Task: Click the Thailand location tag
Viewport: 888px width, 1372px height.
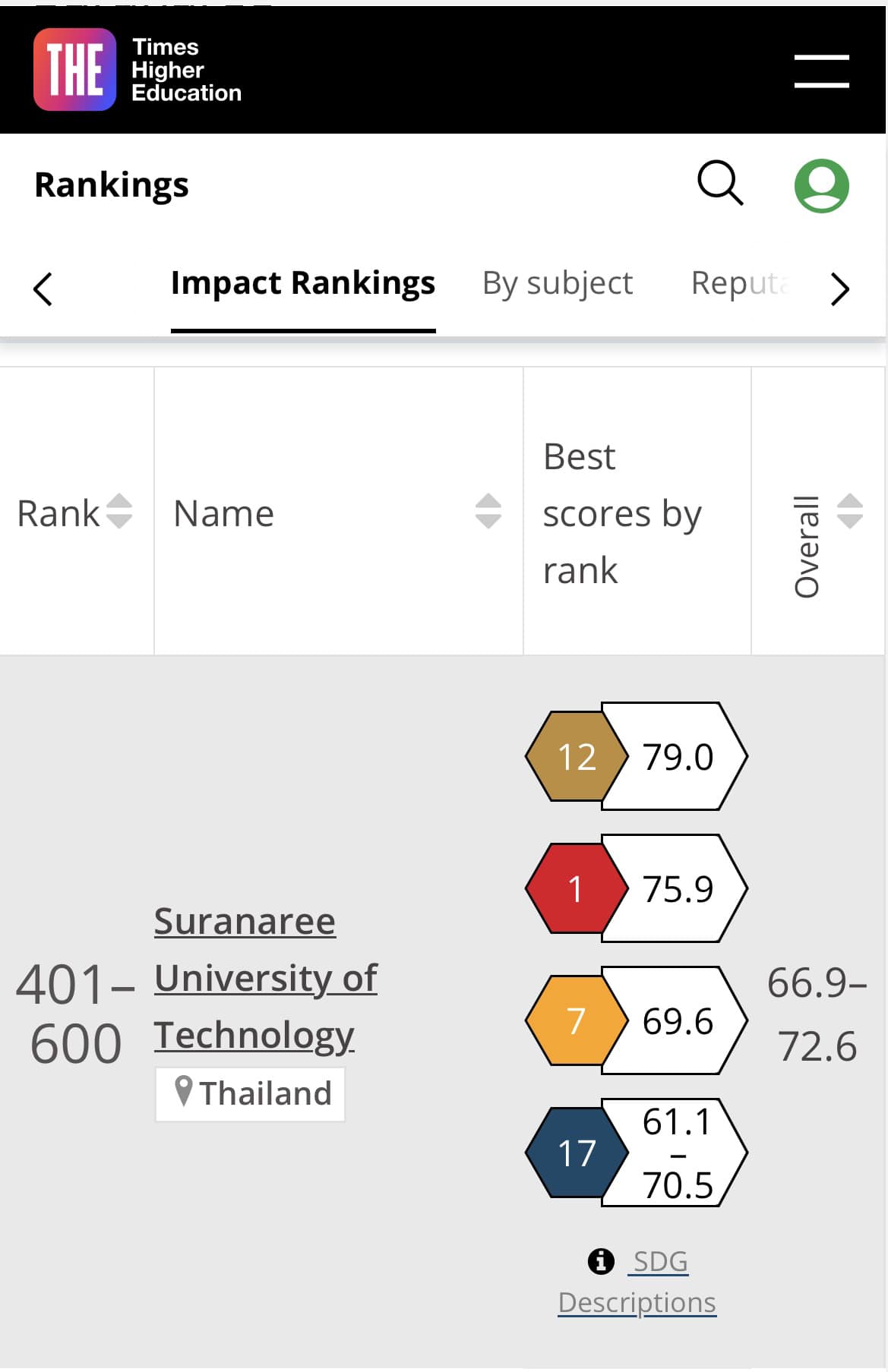Action: tap(251, 1093)
